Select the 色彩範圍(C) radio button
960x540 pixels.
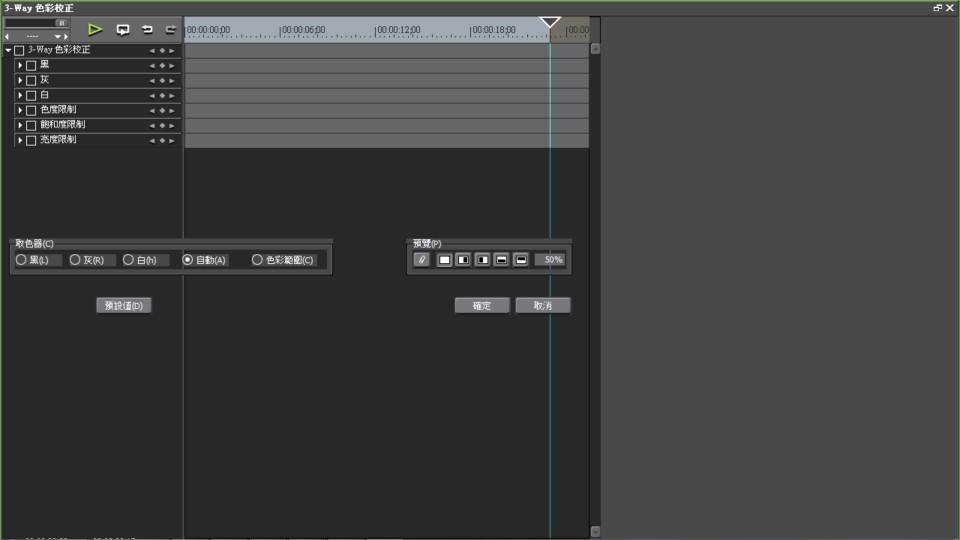[x=257, y=260]
